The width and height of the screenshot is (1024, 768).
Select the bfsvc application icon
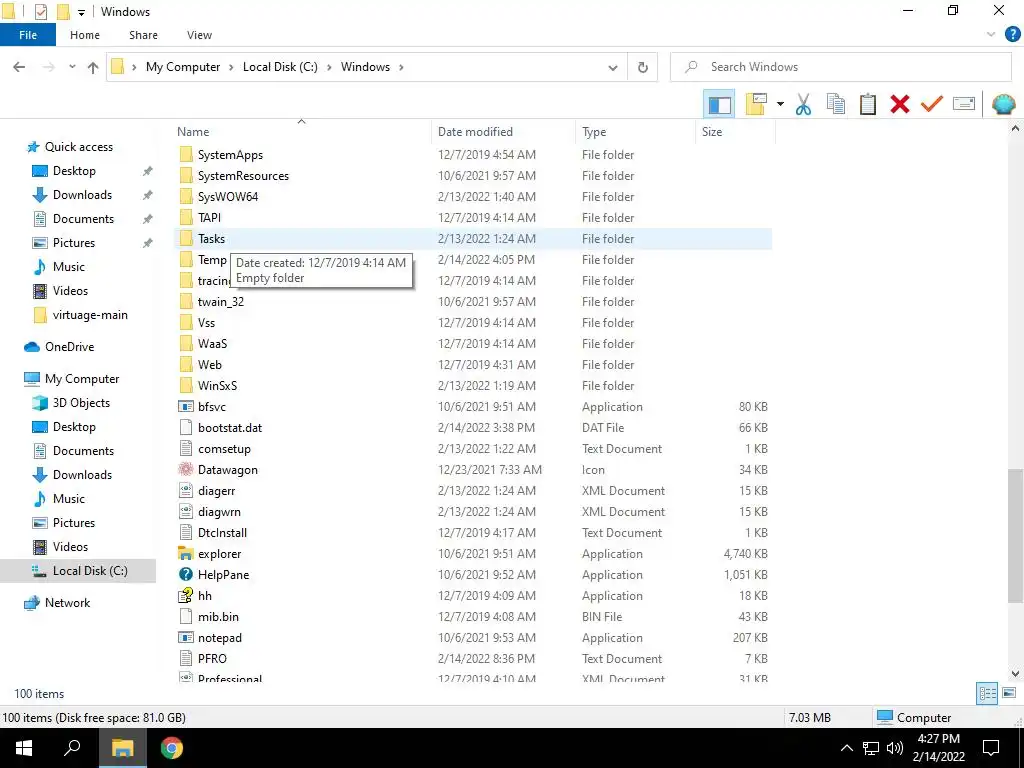click(186, 407)
